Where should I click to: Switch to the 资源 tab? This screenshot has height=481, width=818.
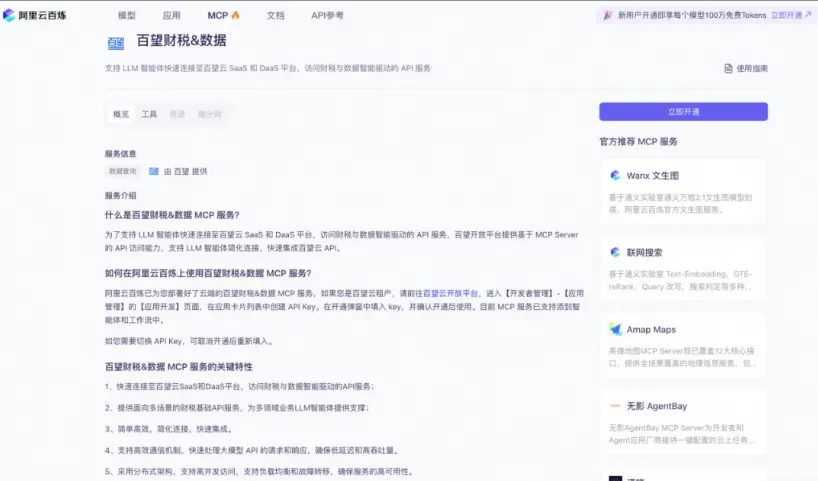click(177, 114)
